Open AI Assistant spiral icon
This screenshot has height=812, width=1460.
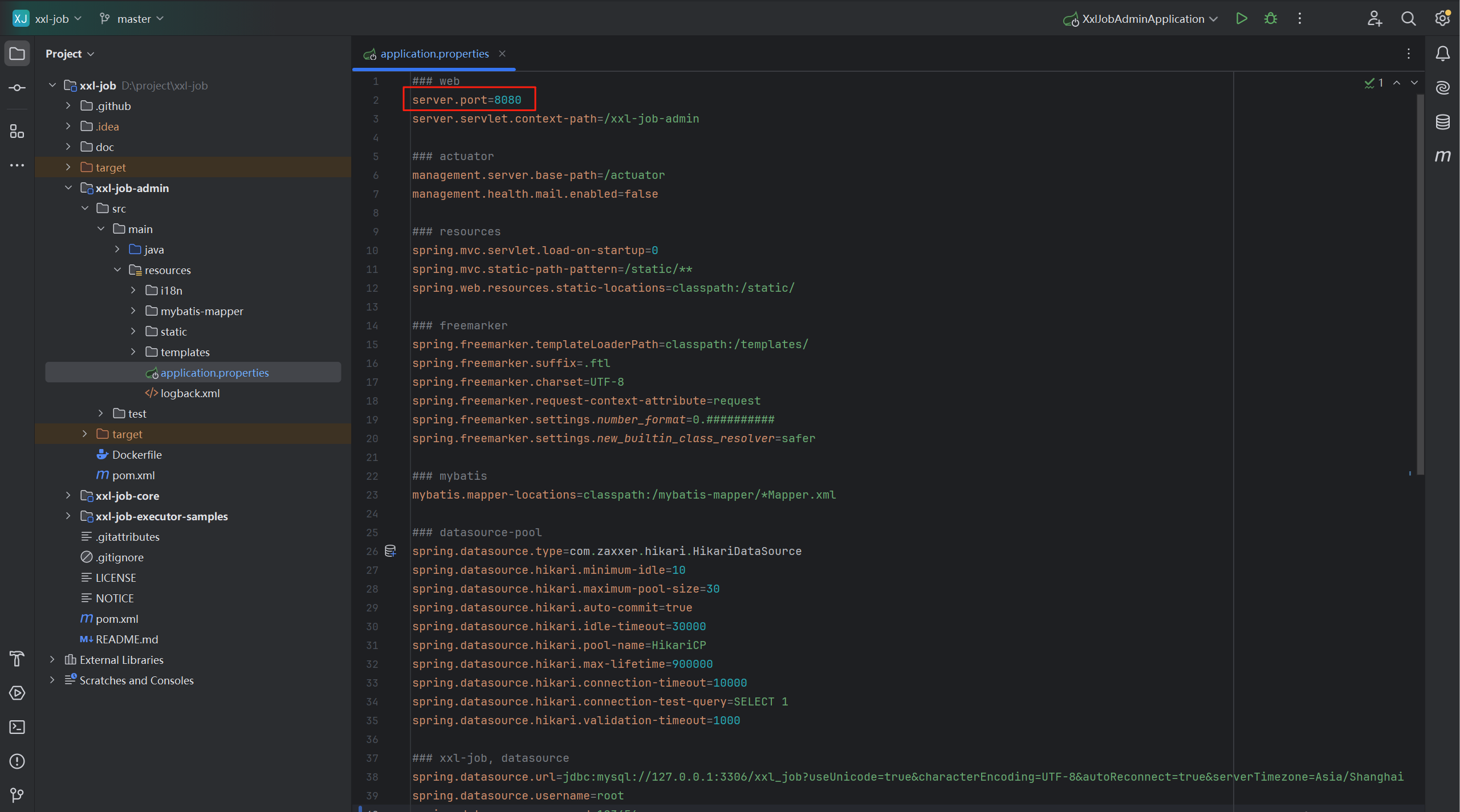click(x=1443, y=88)
